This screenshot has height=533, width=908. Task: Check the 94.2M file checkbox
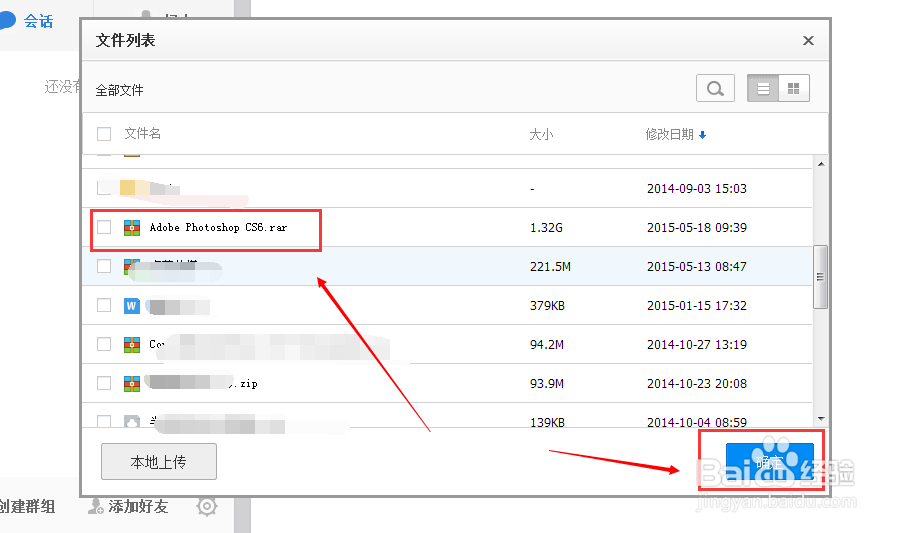[x=104, y=344]
